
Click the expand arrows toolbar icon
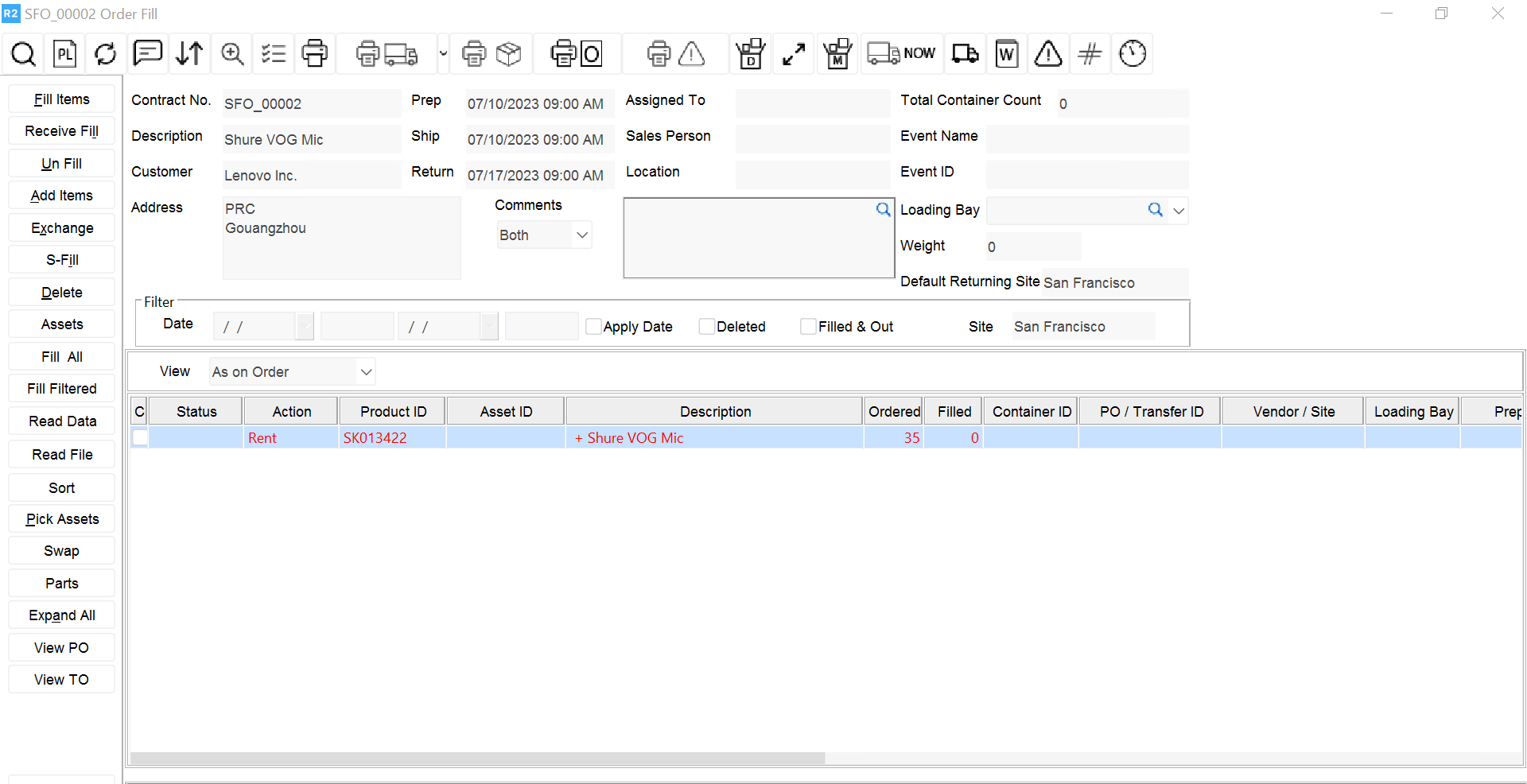coord(793,54)
